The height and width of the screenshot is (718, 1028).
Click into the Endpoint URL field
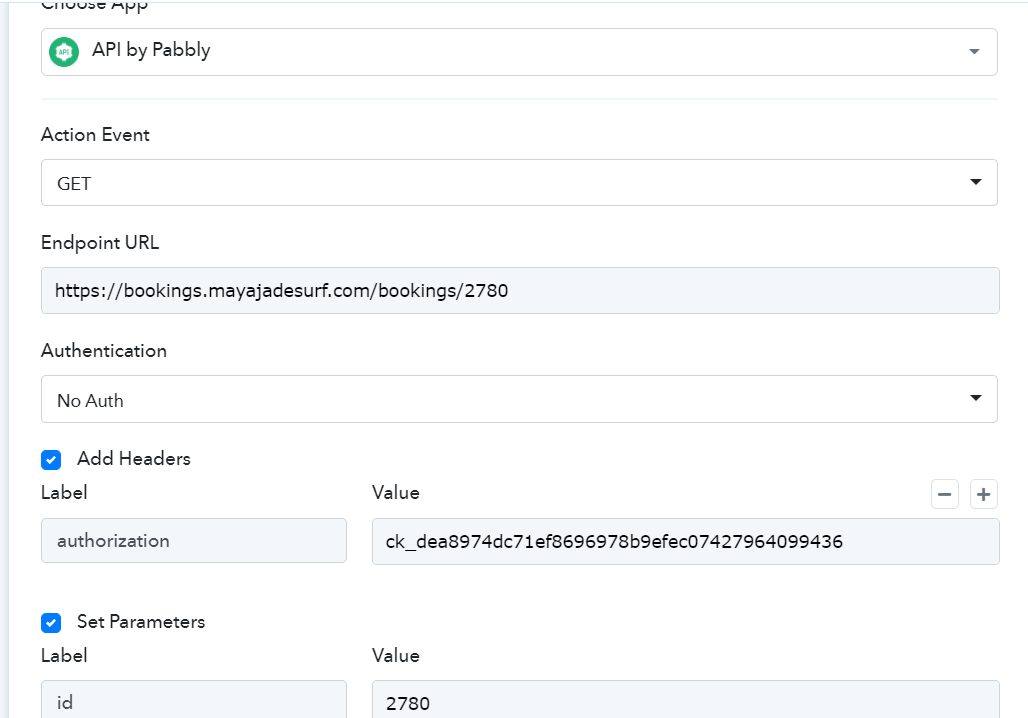tap(519, 291)
